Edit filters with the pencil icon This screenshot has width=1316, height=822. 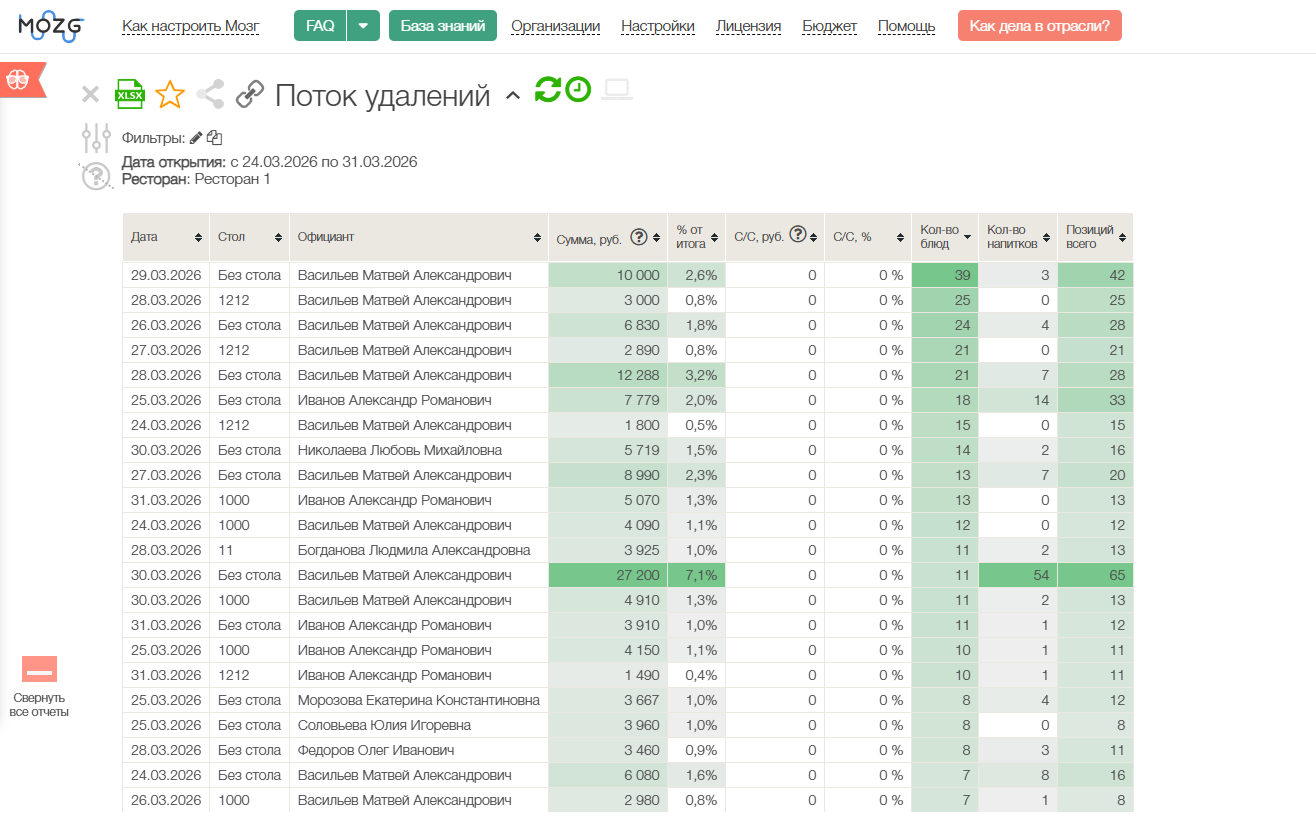(x=196, y=138)
